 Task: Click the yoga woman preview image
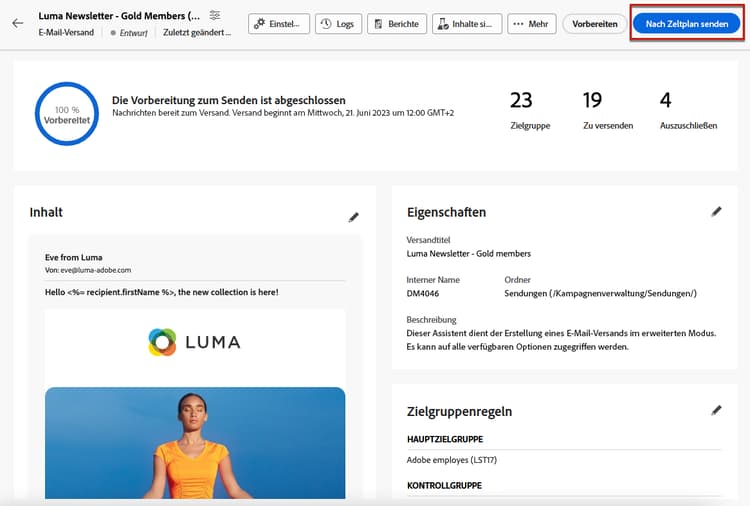pos(195,443)
